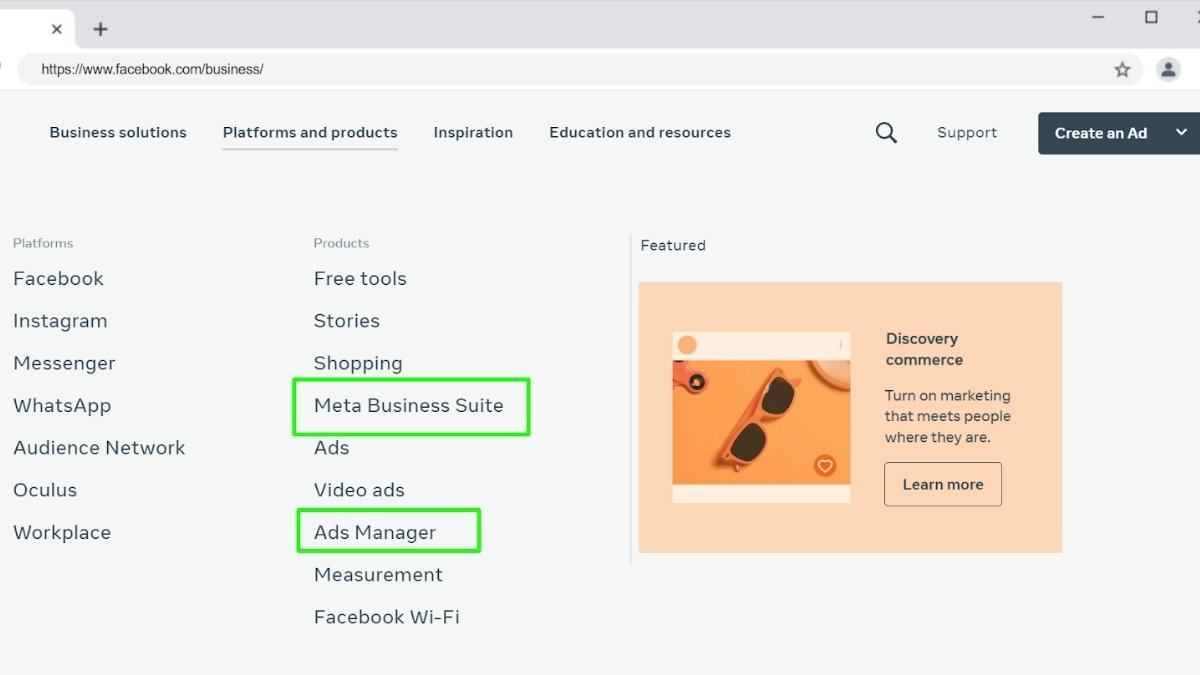Click the Create an Ad button
The image size is (1200, 675).
pyautogui.click(x=1102, y=132)
